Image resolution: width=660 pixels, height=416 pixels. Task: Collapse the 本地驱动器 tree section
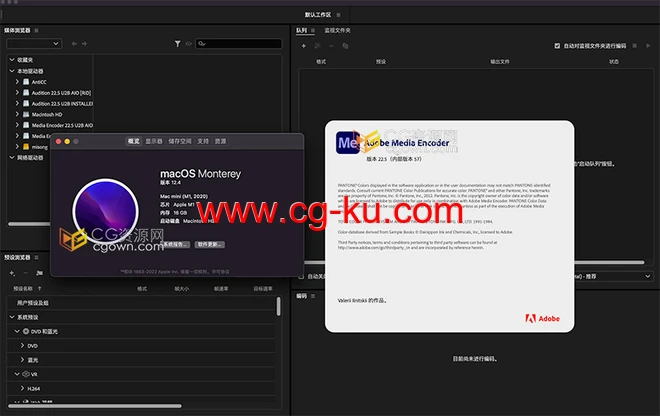click(12, 71)
